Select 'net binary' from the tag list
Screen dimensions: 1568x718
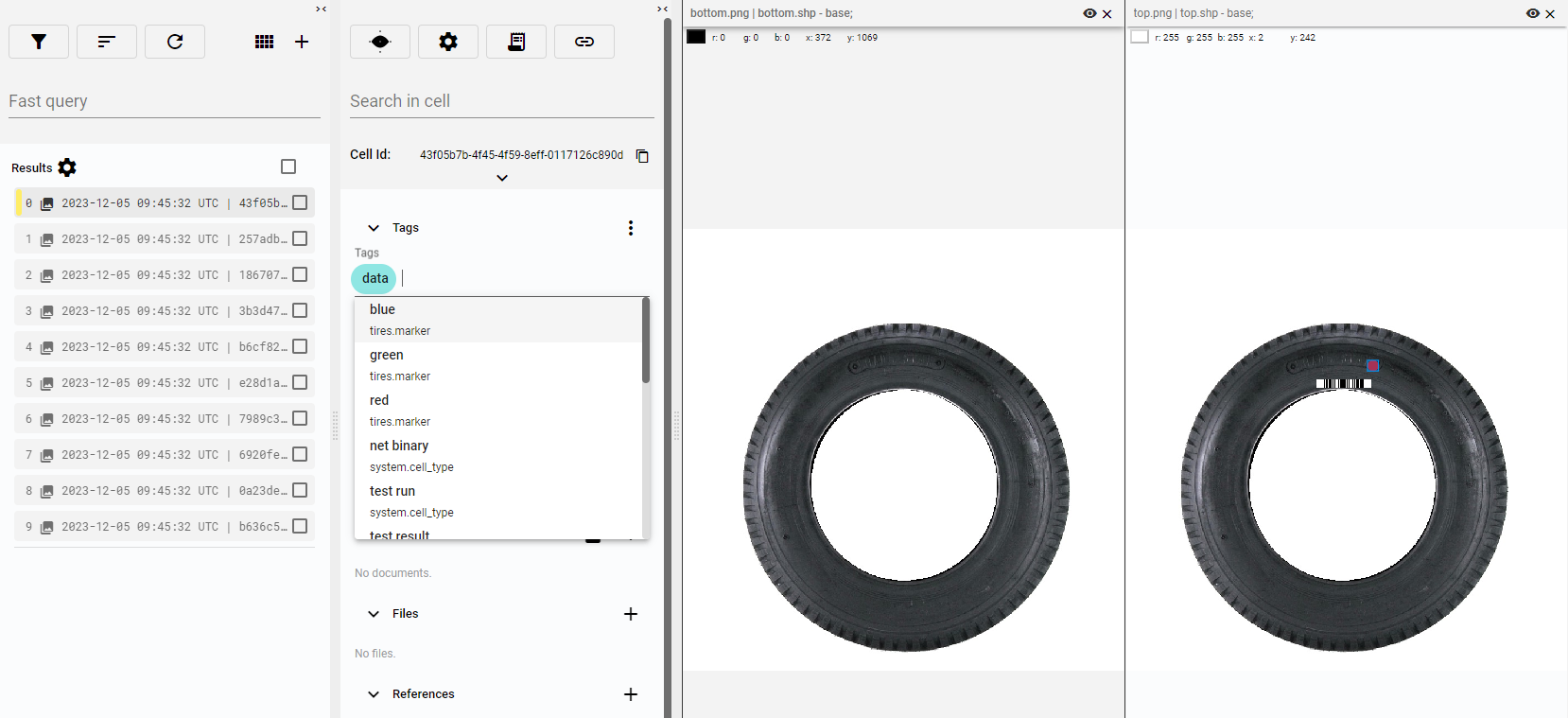tap(399, 446)
